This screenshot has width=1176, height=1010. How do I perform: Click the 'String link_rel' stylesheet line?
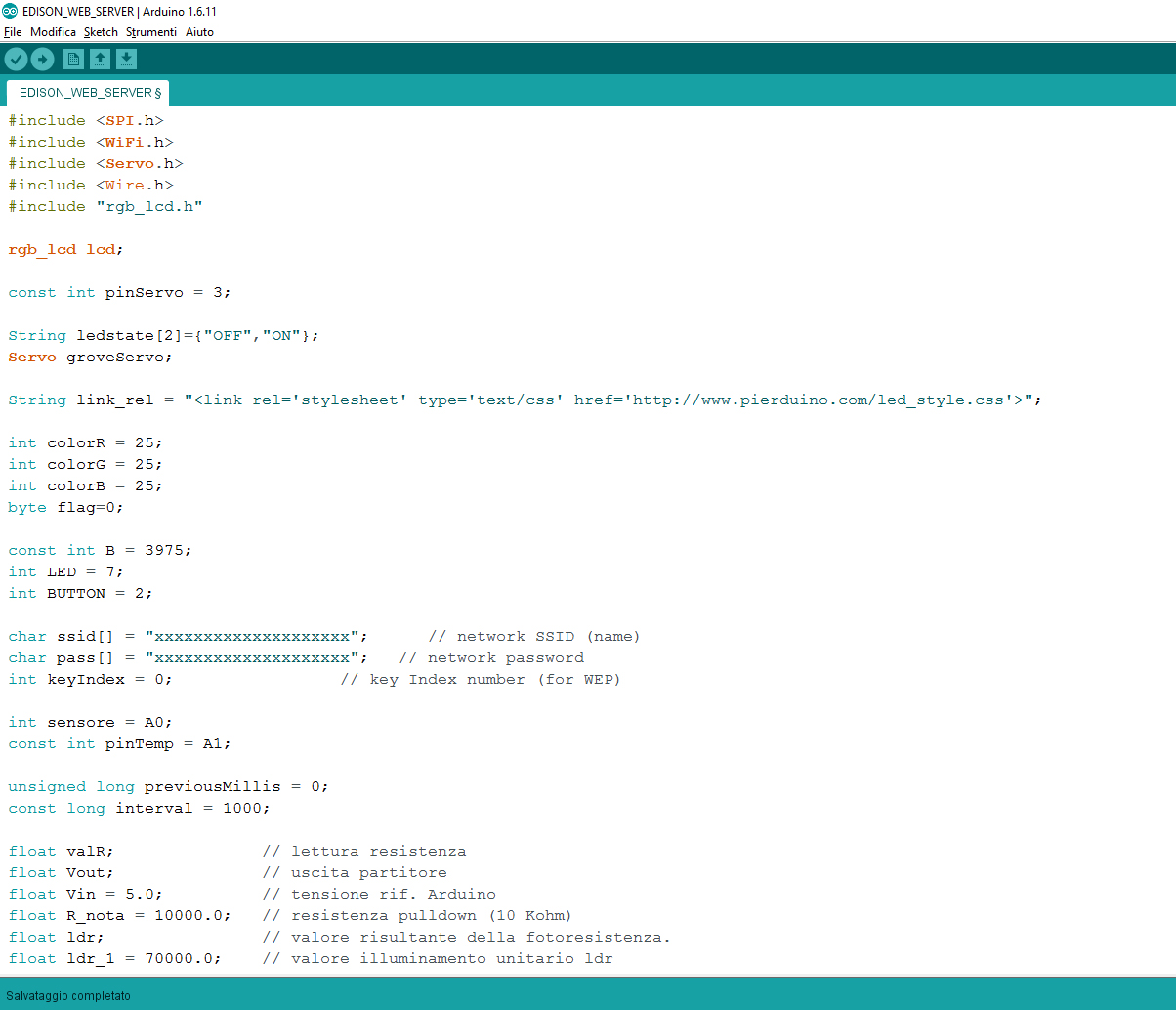coord(525,400)
